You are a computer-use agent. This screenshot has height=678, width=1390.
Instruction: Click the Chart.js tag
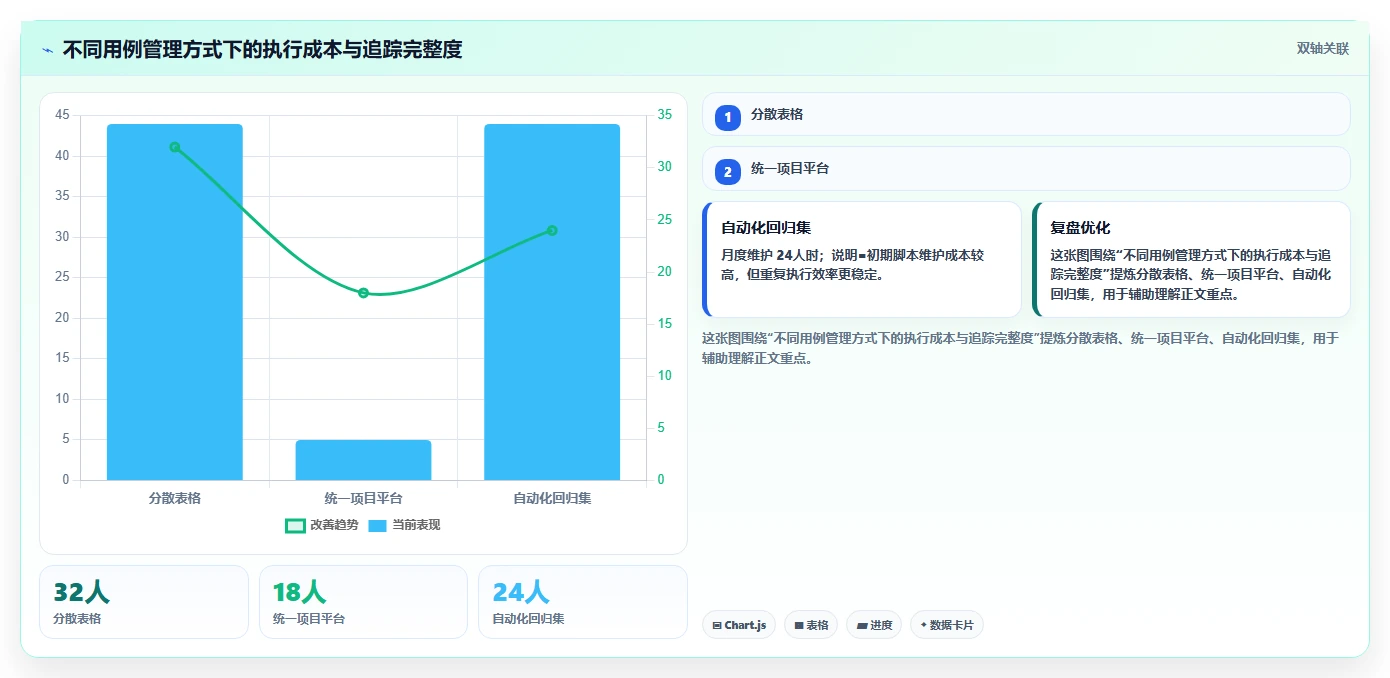click(739, 625)
